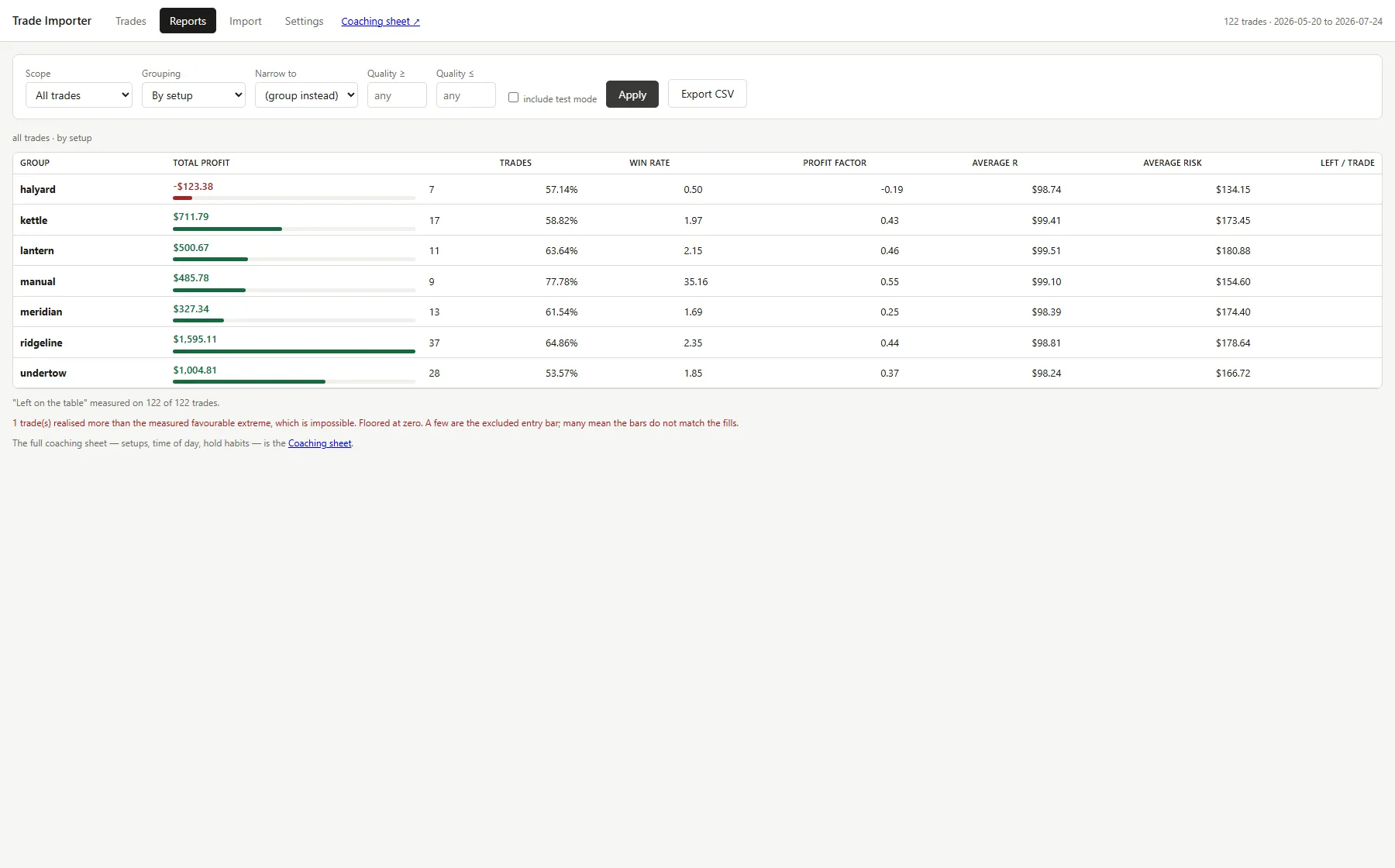1395x868 pixels.
Task: Switch to the Reports tab
Action: 188,21
